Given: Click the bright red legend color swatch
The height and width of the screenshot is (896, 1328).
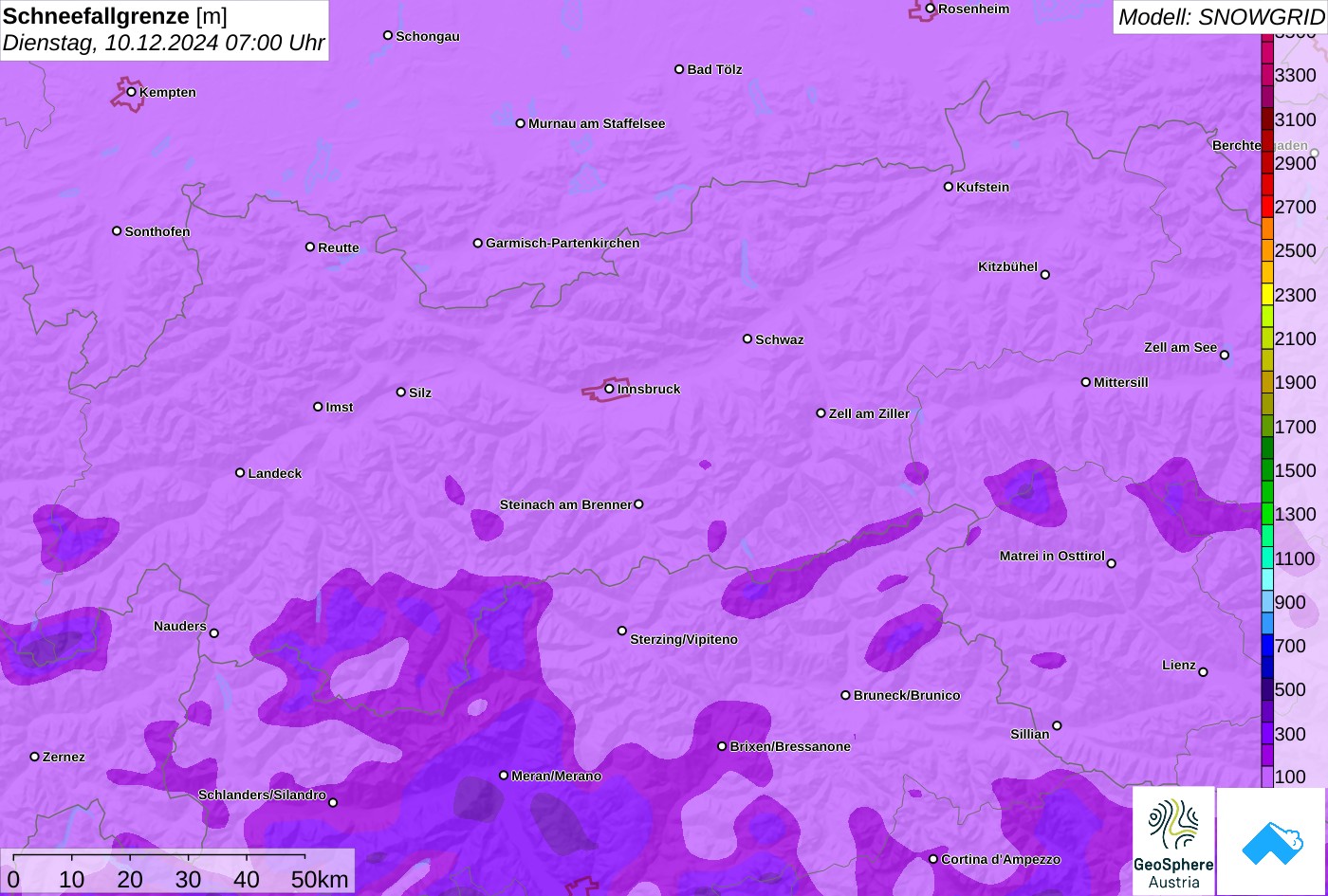Looking at the screenshot, I should [x=1267, y=207].
